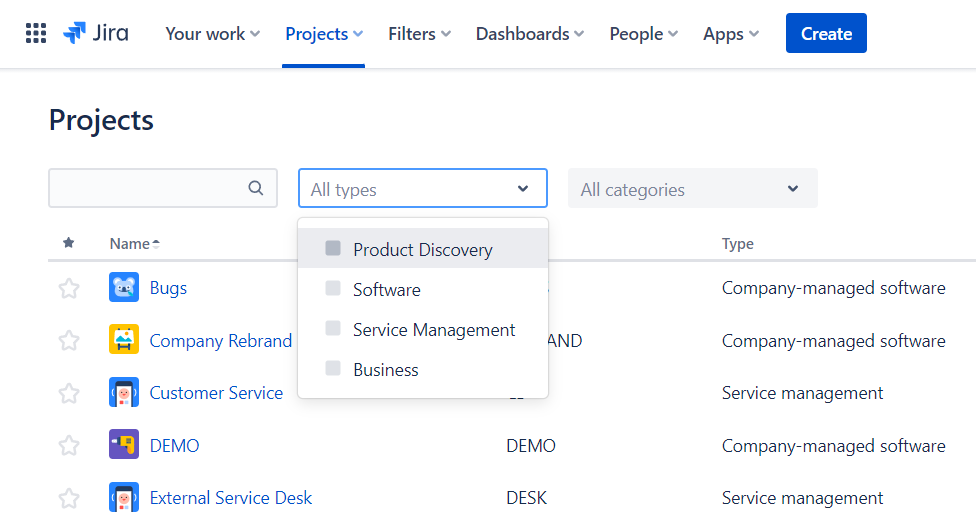This screenshot has height=523, width=976.
Task: Click the Create button
Action: click(x=826, y=33)
